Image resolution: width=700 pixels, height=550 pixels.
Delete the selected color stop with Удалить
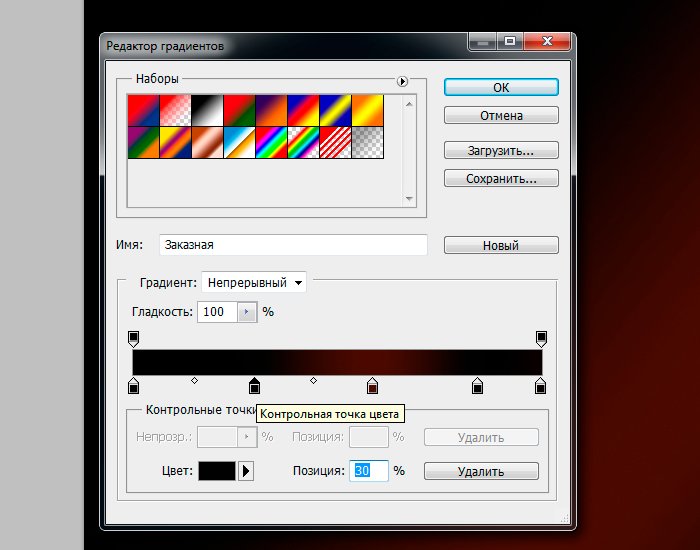point(481,471)
